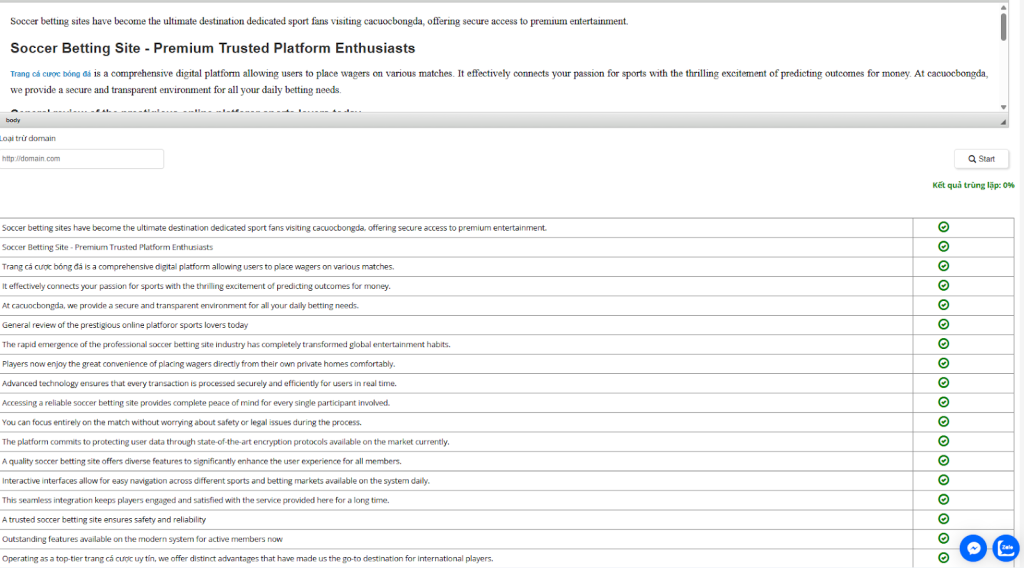Follow the 'Trang cá cược bóng đá' link
The width and height of the screenshot is (1024, 568).
(51, 74)
